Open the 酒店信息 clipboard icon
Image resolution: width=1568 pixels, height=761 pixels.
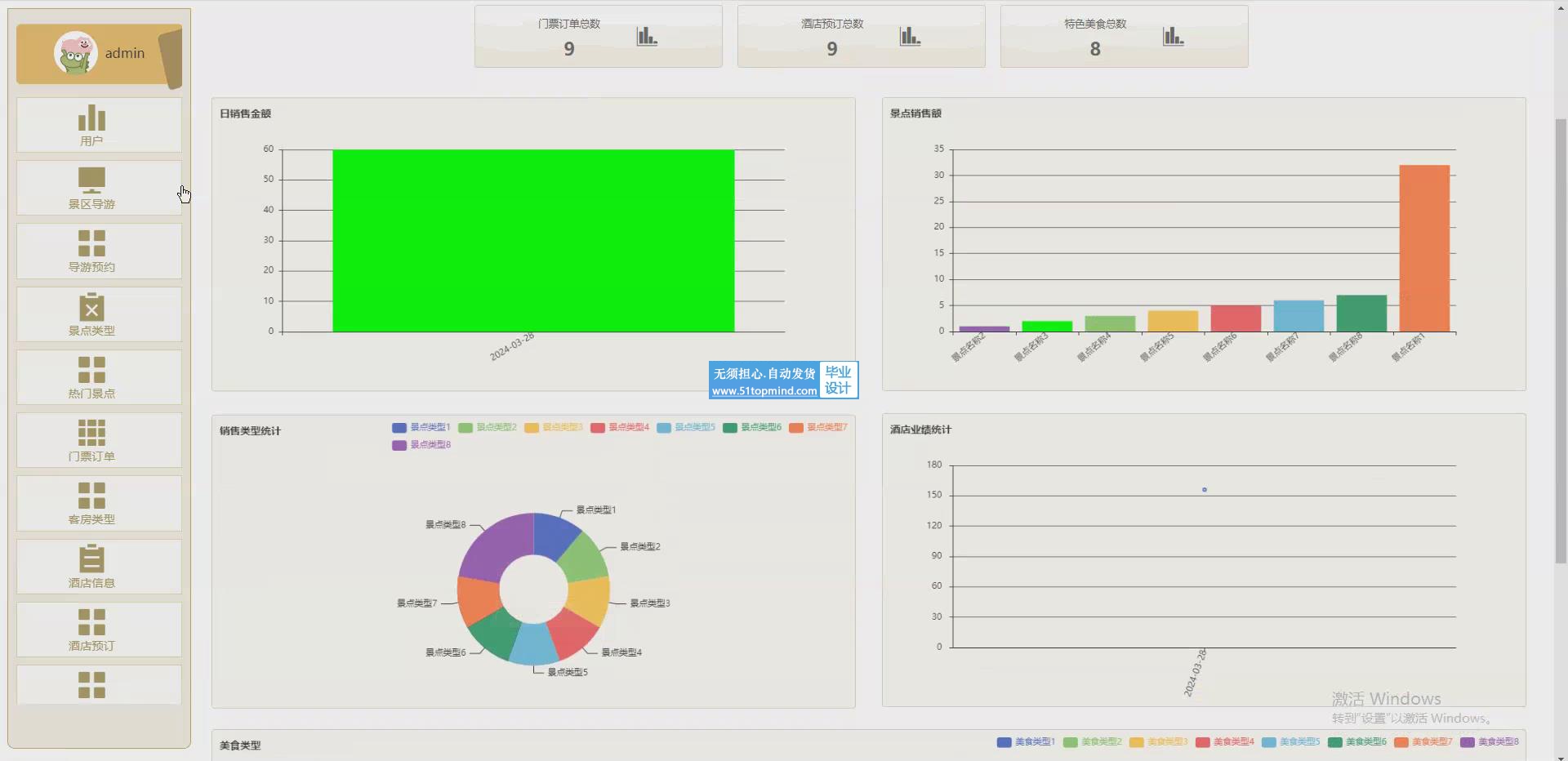coord(91,559)
